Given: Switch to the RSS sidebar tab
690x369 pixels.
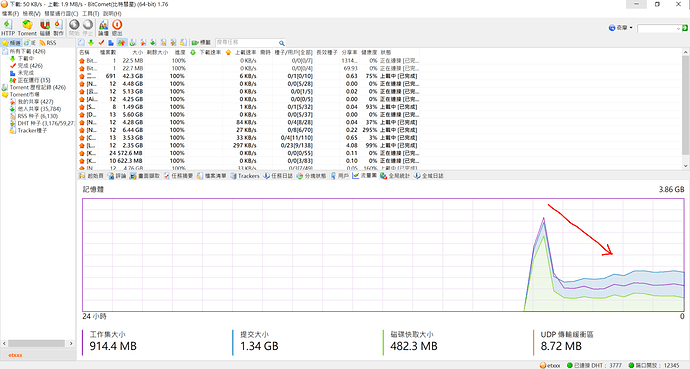Looking at the screenshot, I should 48,43.
